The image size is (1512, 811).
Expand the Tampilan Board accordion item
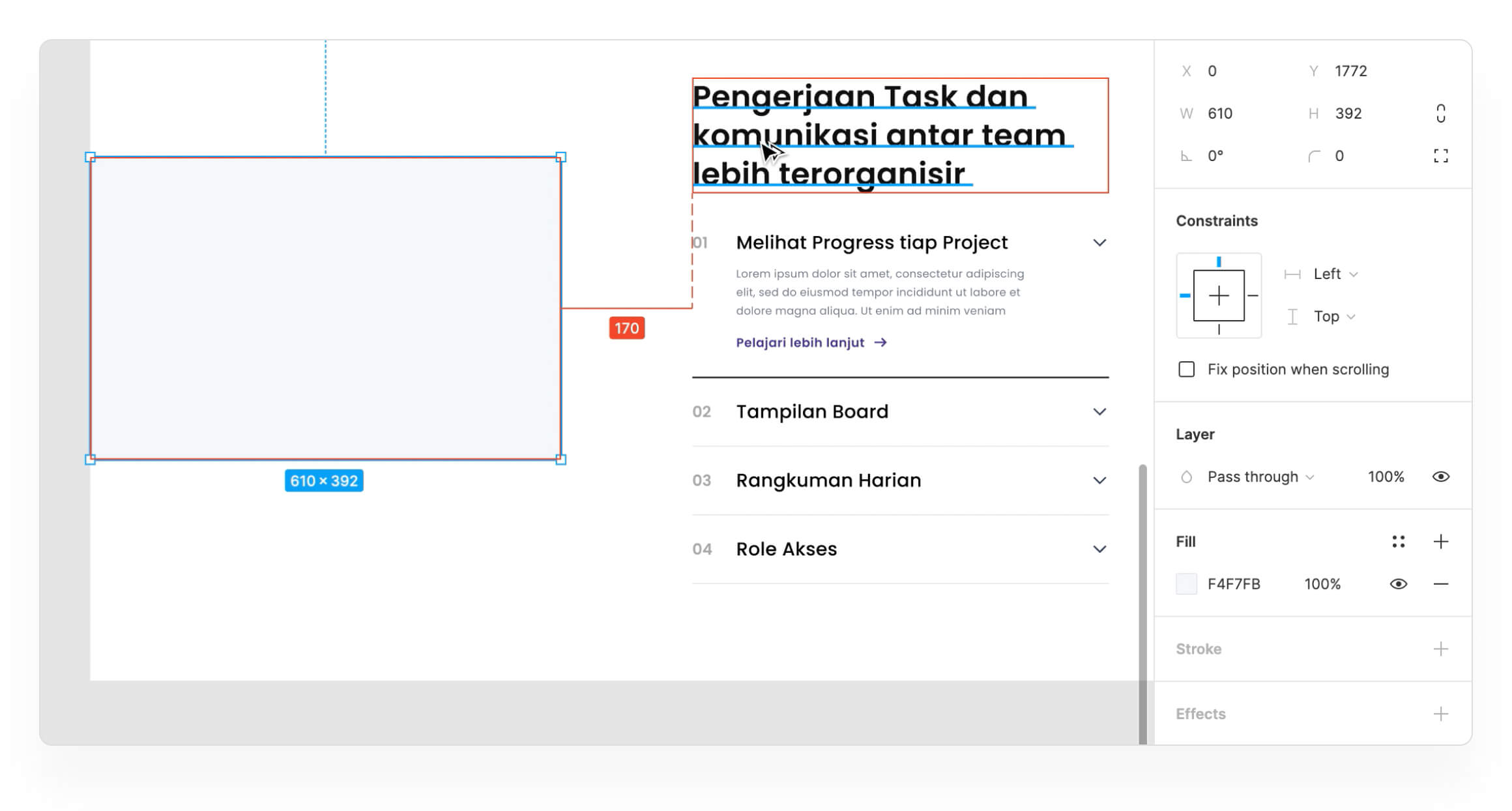coord(1099,412)
